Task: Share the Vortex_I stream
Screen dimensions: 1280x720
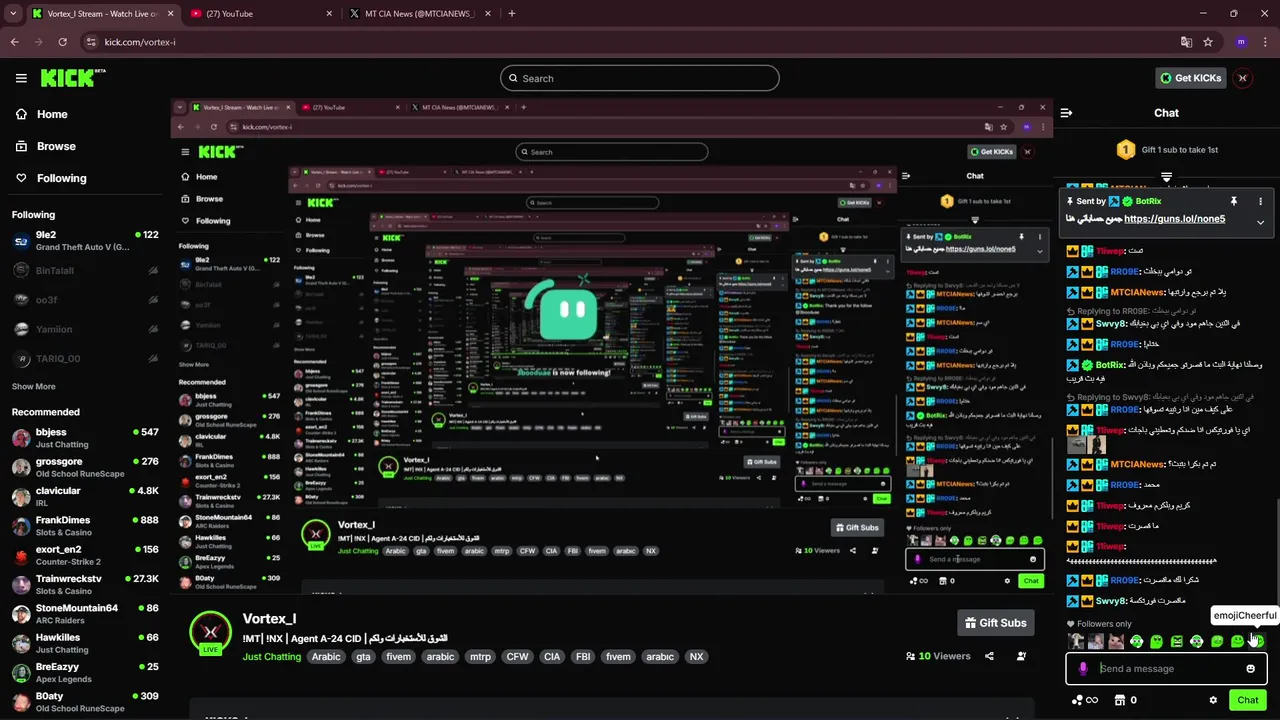Action: point(989,656)
